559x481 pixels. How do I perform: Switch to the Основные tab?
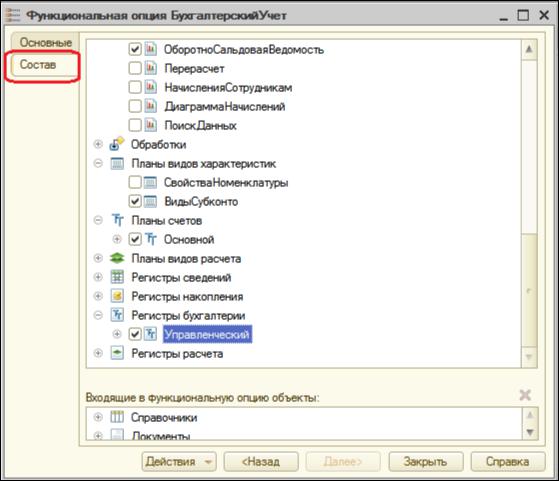tap(45, 42)
